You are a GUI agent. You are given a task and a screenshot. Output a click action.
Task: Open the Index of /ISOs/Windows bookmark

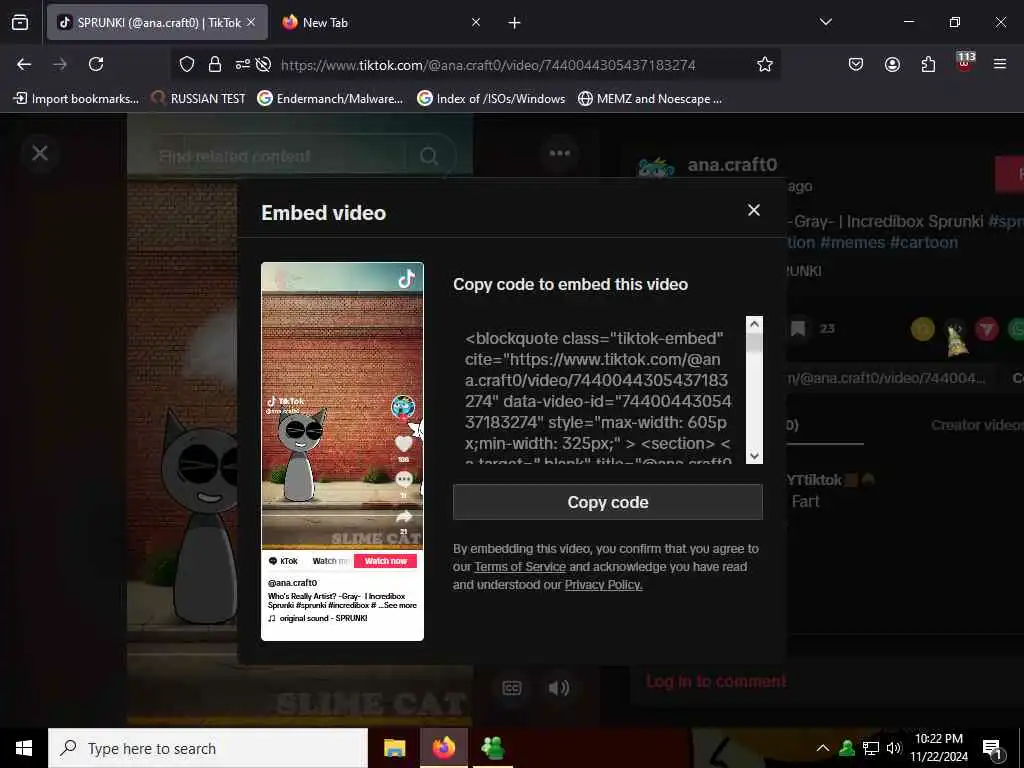coord(491,99)
